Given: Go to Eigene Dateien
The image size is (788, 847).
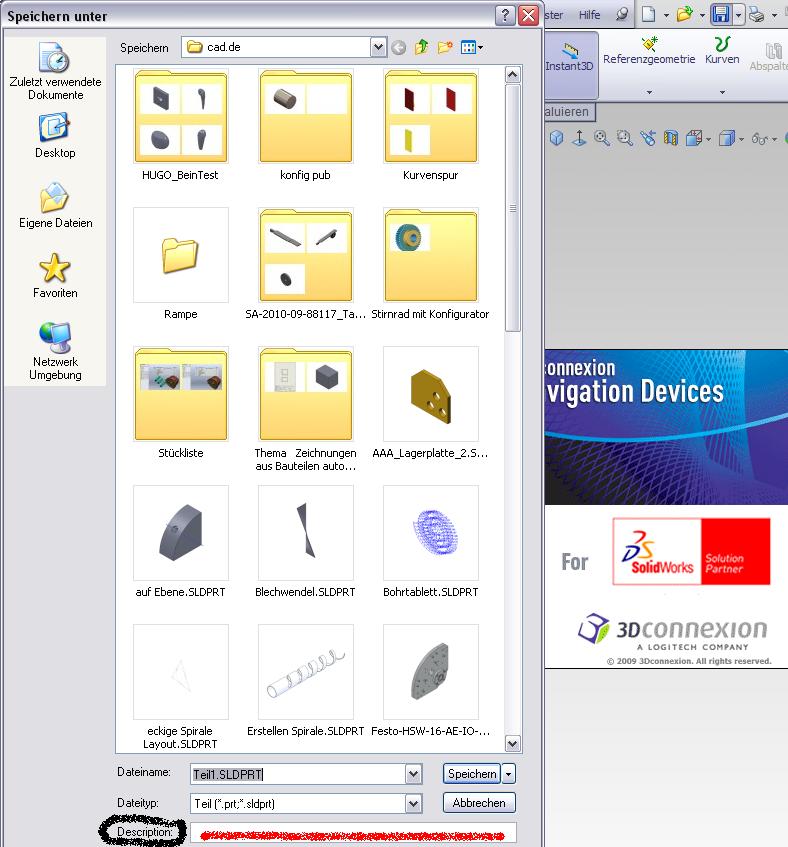Looking at the screenshot, I should click(x=55, y=206).
